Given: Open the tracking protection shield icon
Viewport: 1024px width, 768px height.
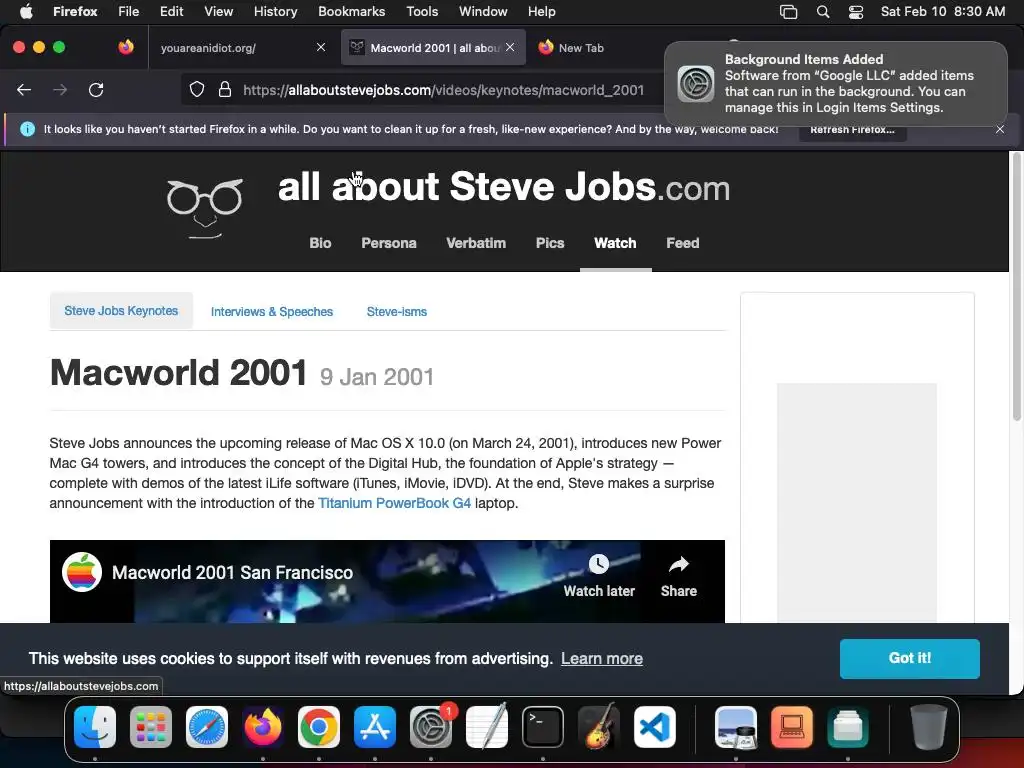Looking at the screenshot, I should pyautogui.click(x=197, y=90).
